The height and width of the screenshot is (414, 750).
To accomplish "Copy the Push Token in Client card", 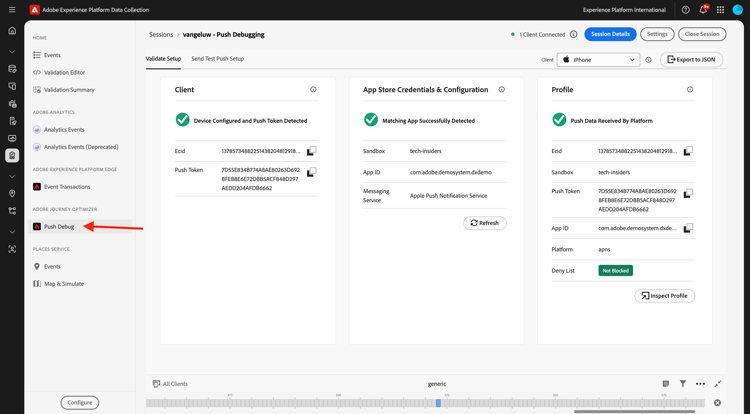I will coord(311,171).
